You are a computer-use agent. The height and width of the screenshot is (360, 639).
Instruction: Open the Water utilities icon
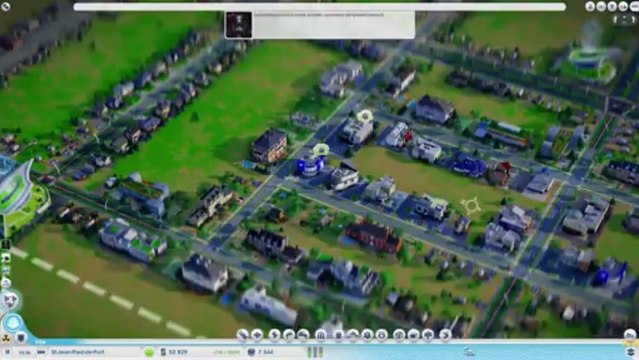289,335
